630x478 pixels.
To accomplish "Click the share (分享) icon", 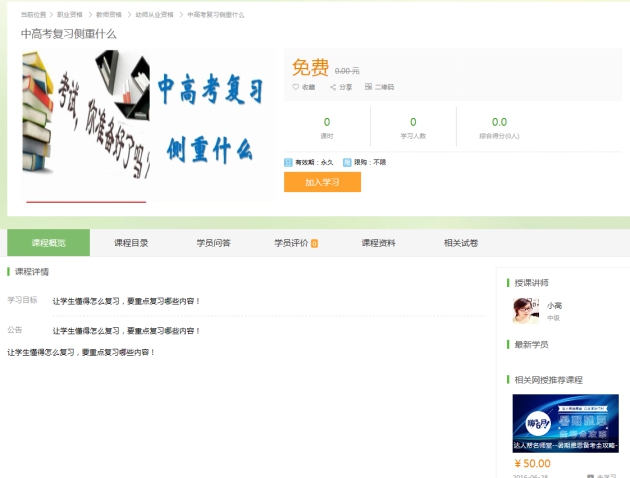I will click(333, 87).
